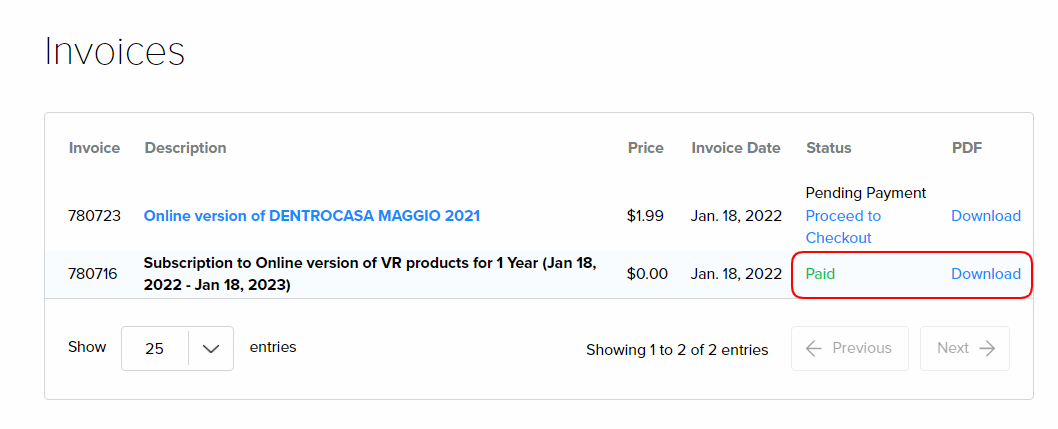
Task: Select the green Paid status text
Action: 820,274
